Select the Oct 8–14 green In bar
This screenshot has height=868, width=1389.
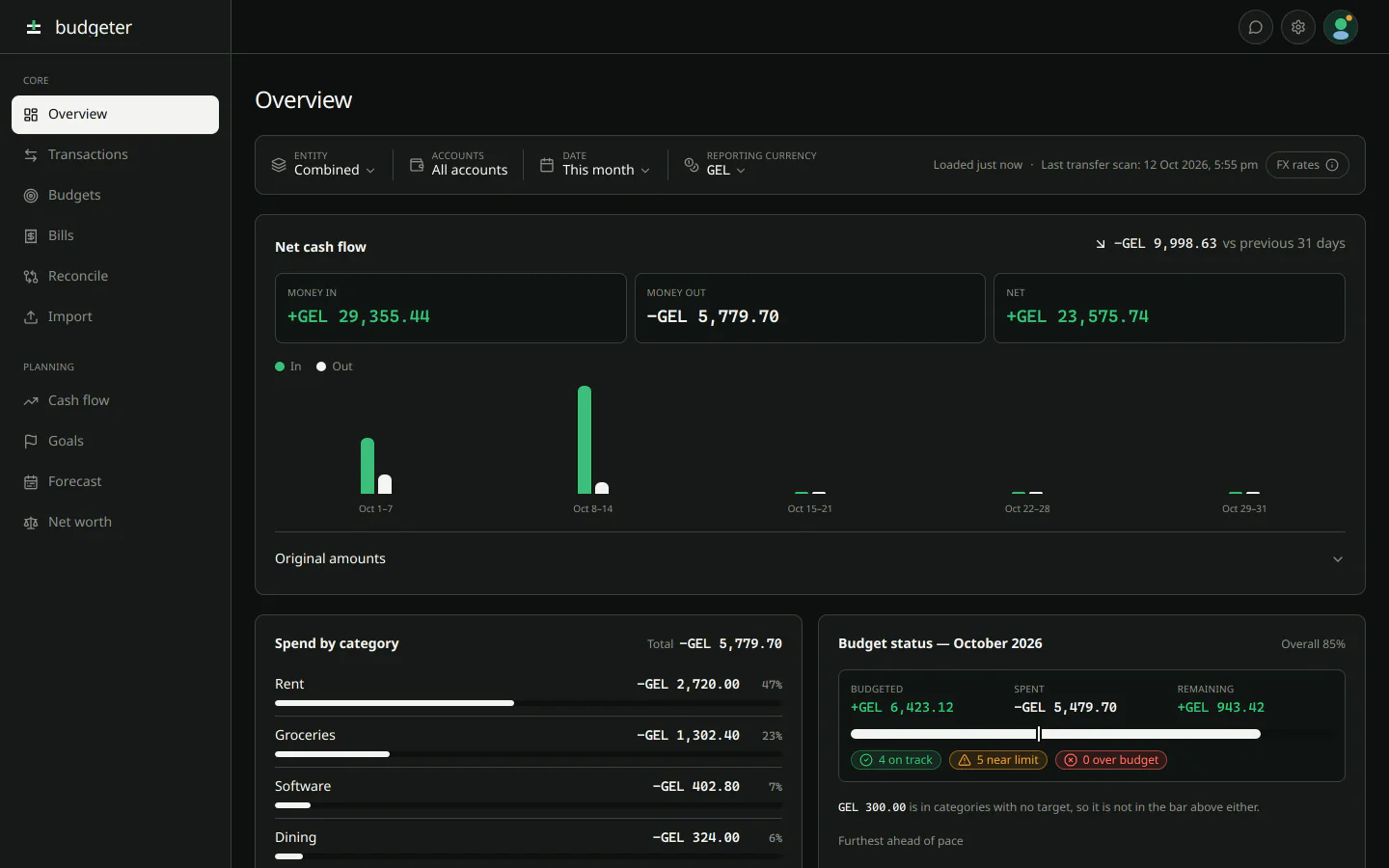[585, 440]
